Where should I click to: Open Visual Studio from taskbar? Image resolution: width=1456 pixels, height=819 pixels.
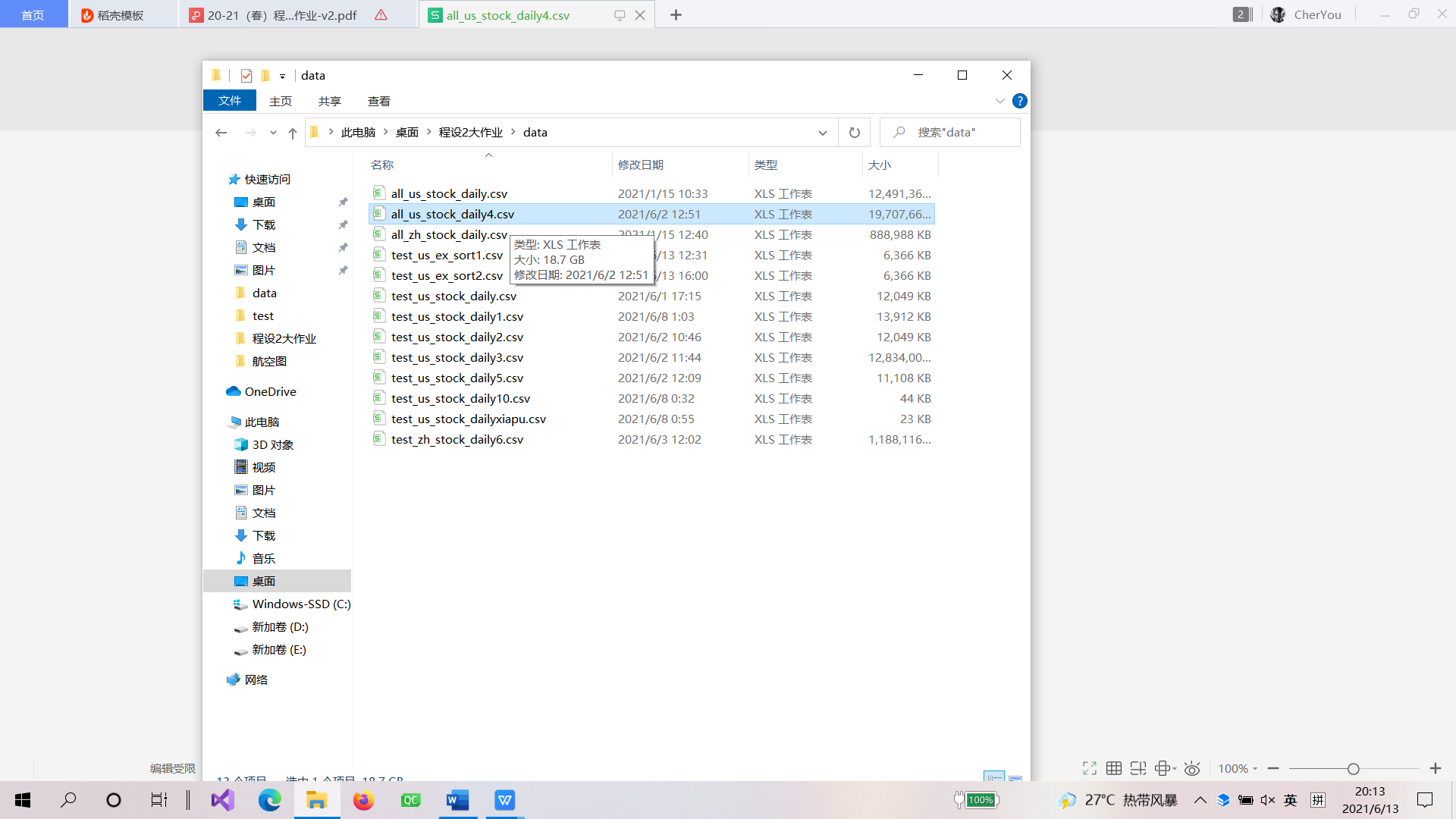223,800
